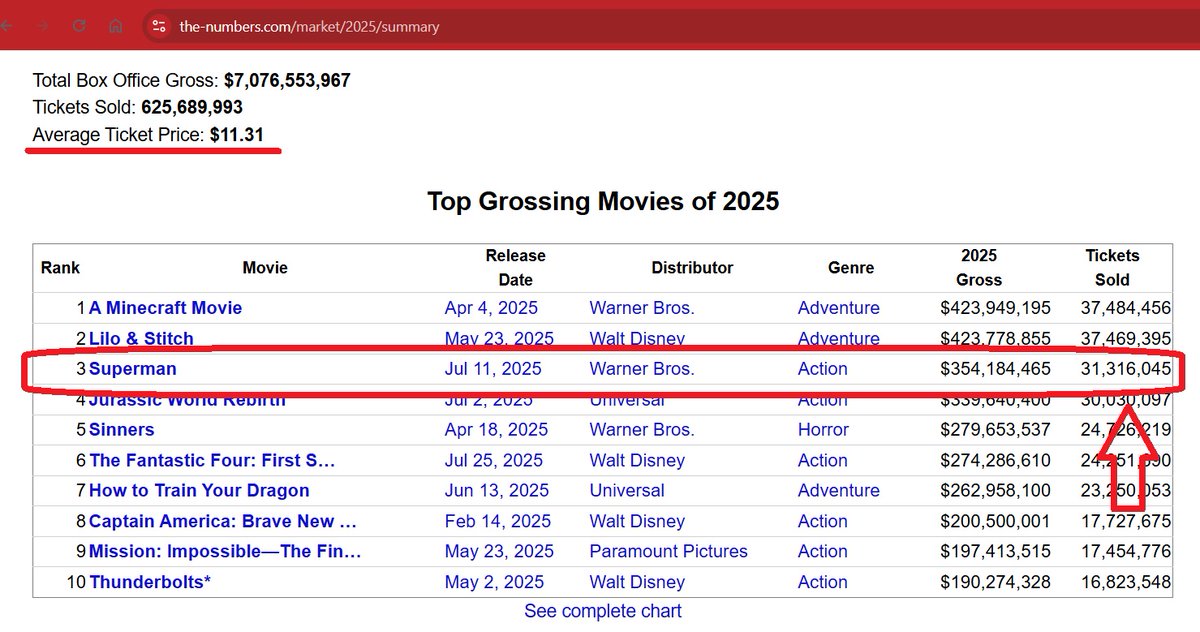Click tickets sold value 16,823,548
This screenshot has width=1200, height=632.
(1125, 582)
